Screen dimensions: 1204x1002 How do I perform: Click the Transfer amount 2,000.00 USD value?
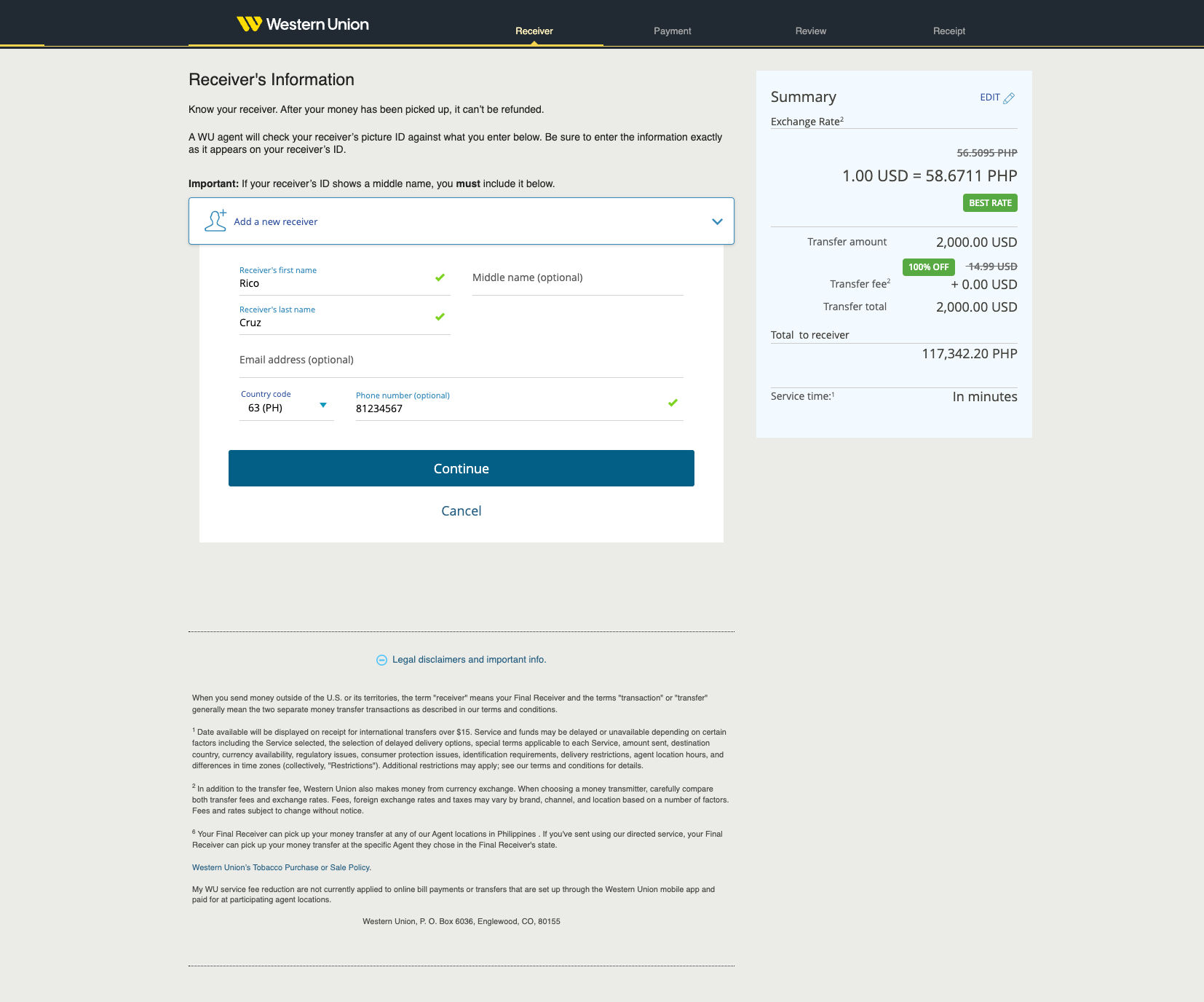coord(977,242)
